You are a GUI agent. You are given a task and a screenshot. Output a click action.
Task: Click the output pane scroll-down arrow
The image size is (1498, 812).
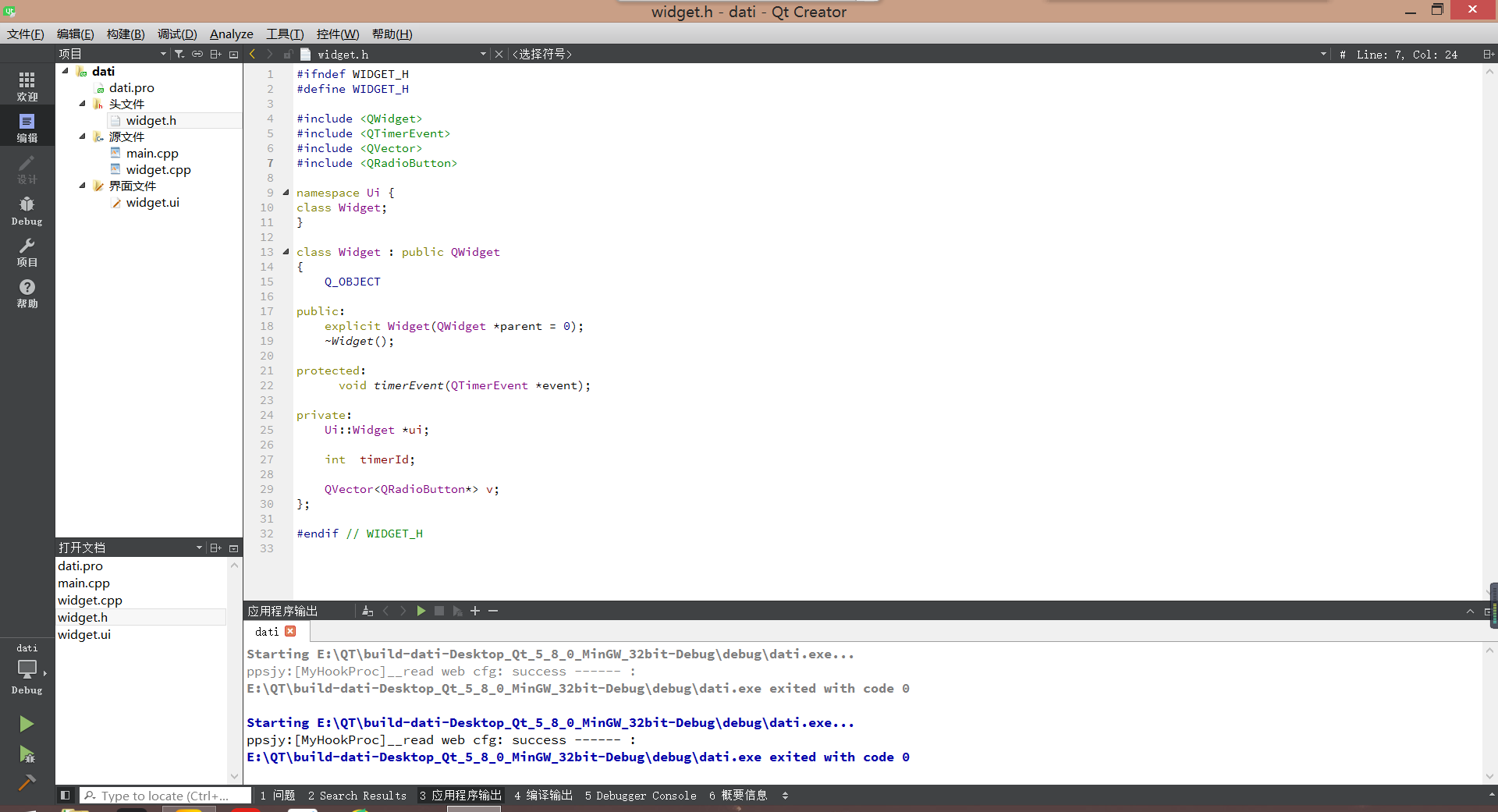pos(1489,777)
